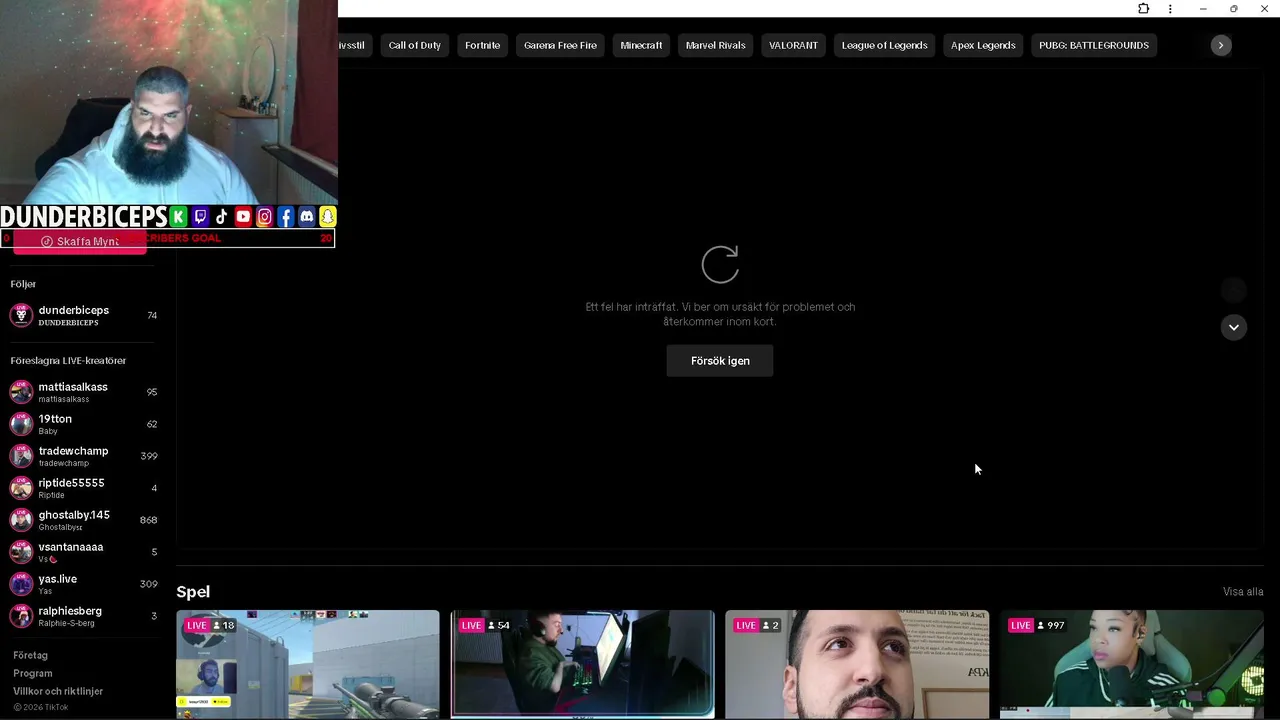Click tradewchamp live avatar

21,456
